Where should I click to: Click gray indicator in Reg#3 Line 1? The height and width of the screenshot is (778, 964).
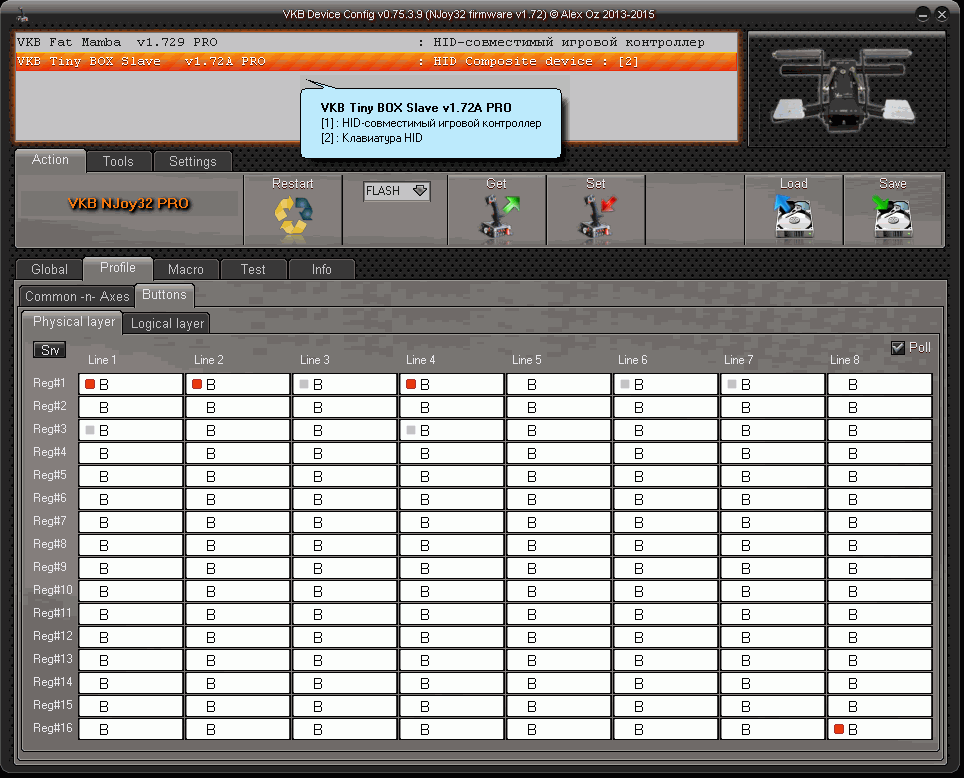click(90, 430)
